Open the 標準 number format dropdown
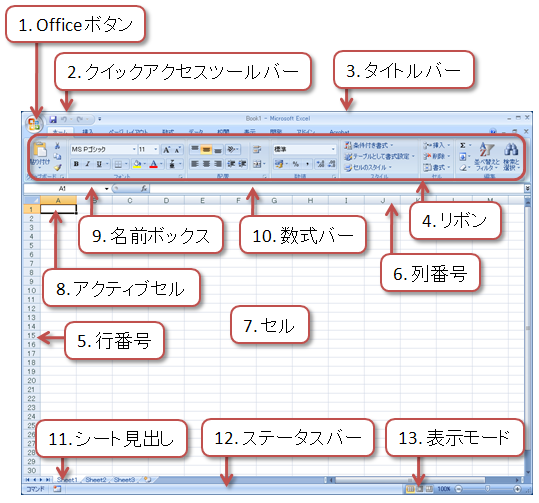Viewport: 539px width, 503px height. click(x=333, y=149)
